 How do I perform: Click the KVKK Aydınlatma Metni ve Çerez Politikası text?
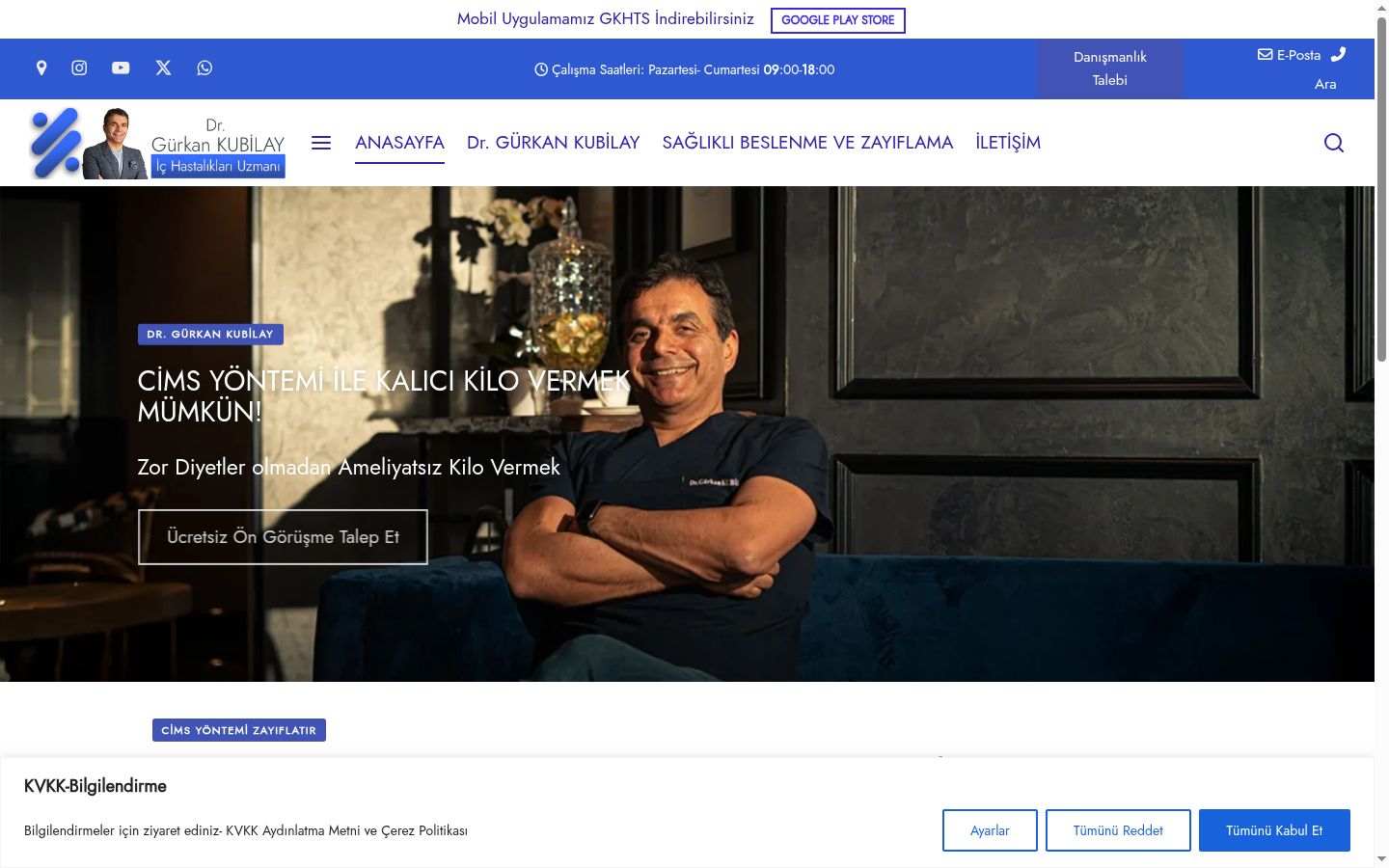point(346,830)
